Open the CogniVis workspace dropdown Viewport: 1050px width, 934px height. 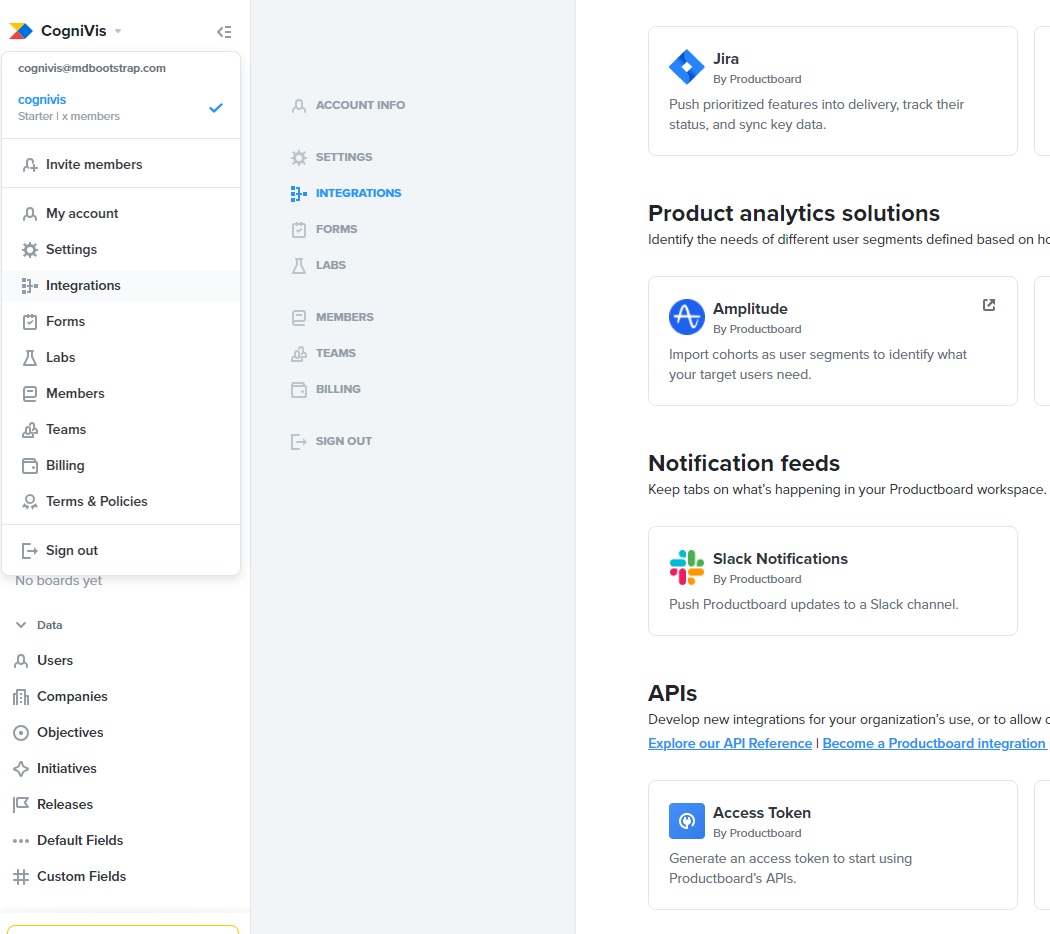coord(66,31)
